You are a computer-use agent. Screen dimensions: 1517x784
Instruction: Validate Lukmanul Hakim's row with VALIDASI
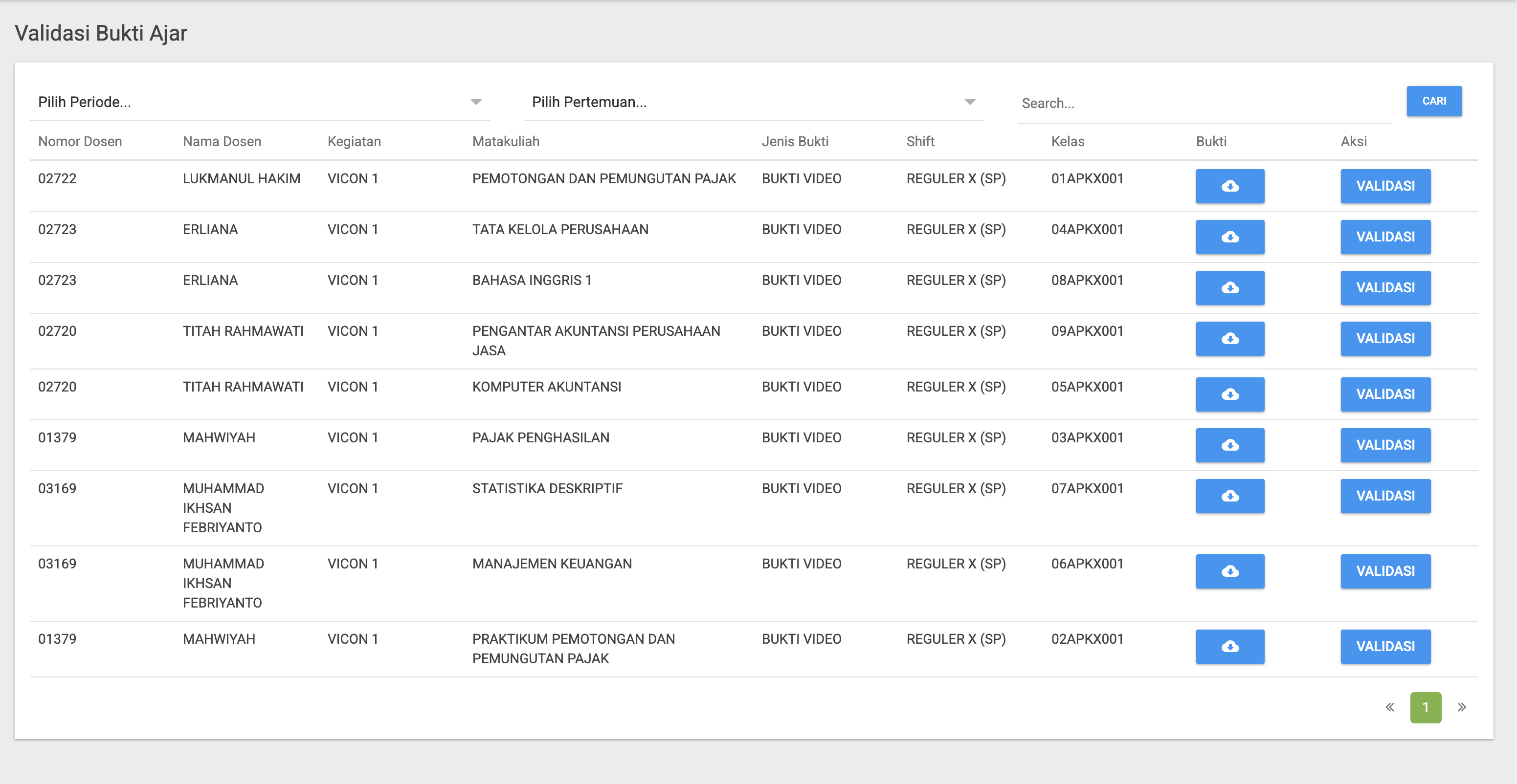(x=1385, y=186)
